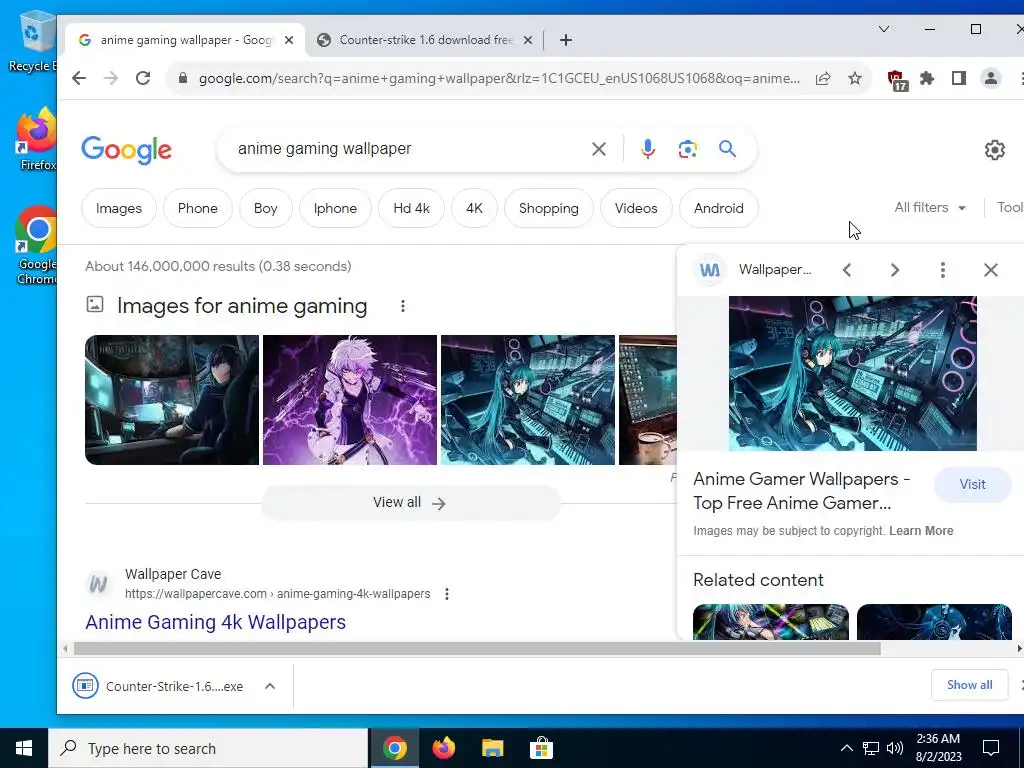Open Windows Start menu
This screenshot has width=1024, height=768.
(24, 748)
